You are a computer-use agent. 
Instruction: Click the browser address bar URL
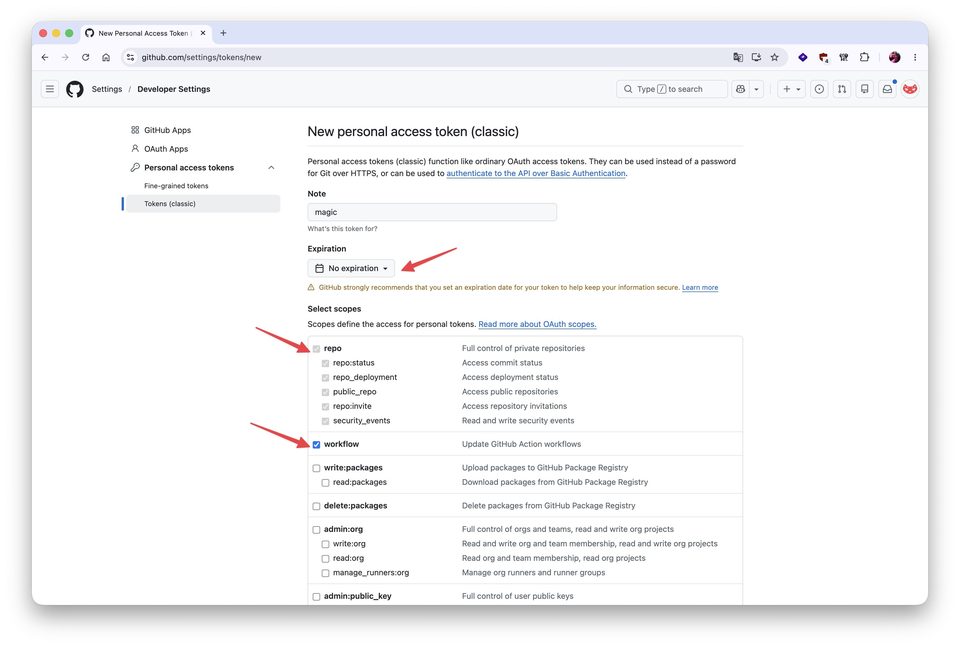(201, 58)
